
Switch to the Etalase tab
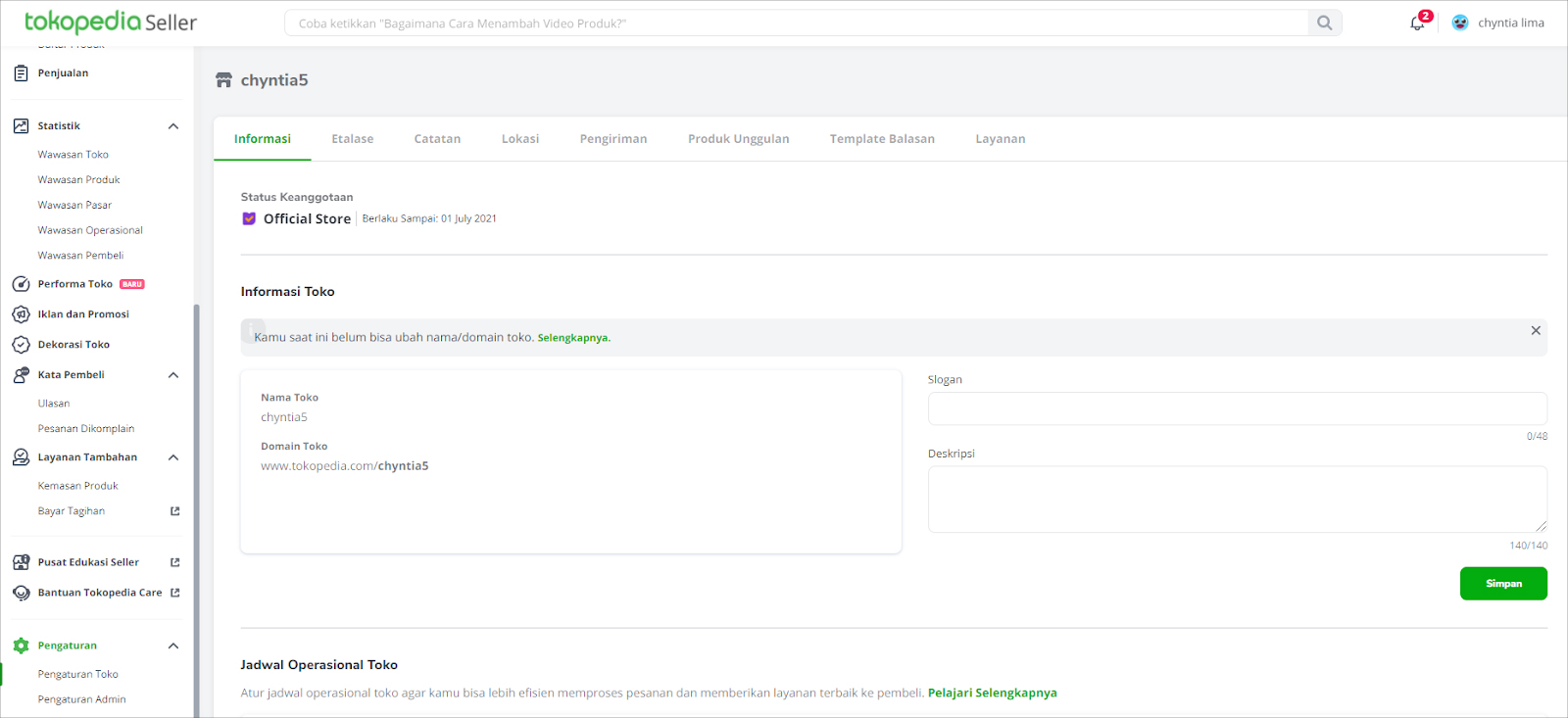[x=353, y=139]
